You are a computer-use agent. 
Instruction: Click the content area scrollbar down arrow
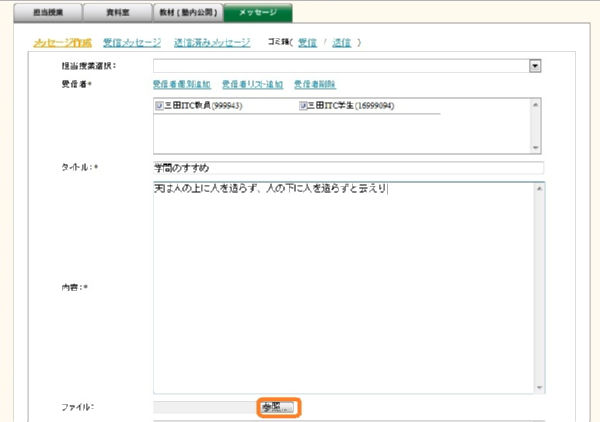pos(540,387)
